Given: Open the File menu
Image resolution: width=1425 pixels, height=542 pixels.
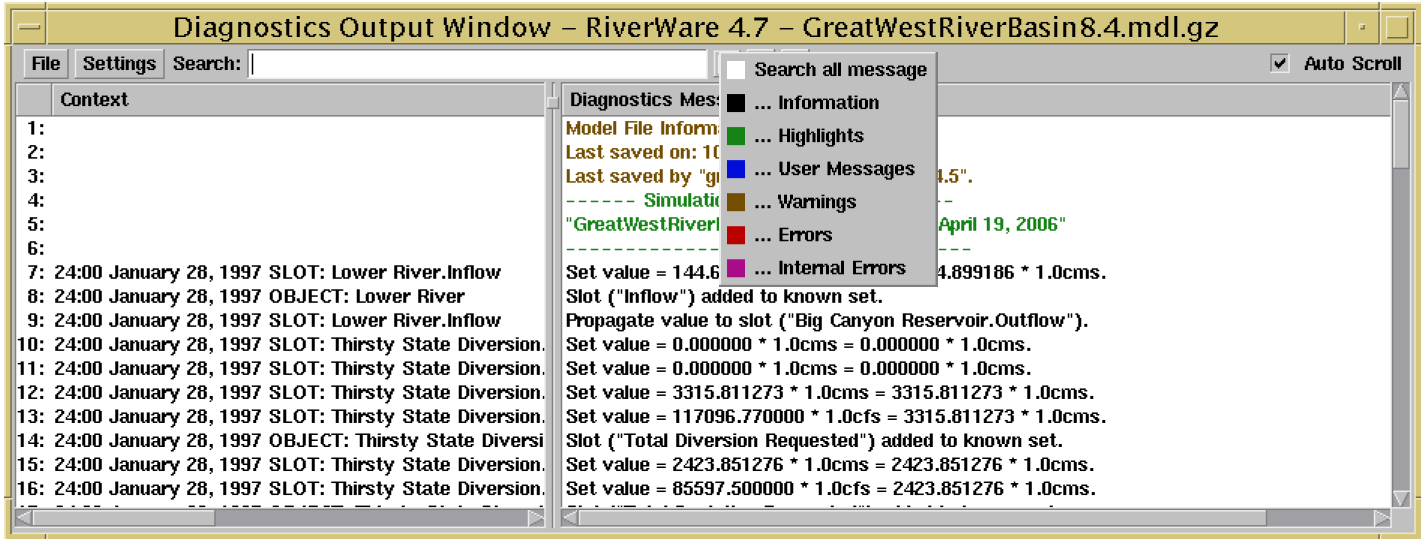Looking at the screenshot, I should click(x=46, y=64).
